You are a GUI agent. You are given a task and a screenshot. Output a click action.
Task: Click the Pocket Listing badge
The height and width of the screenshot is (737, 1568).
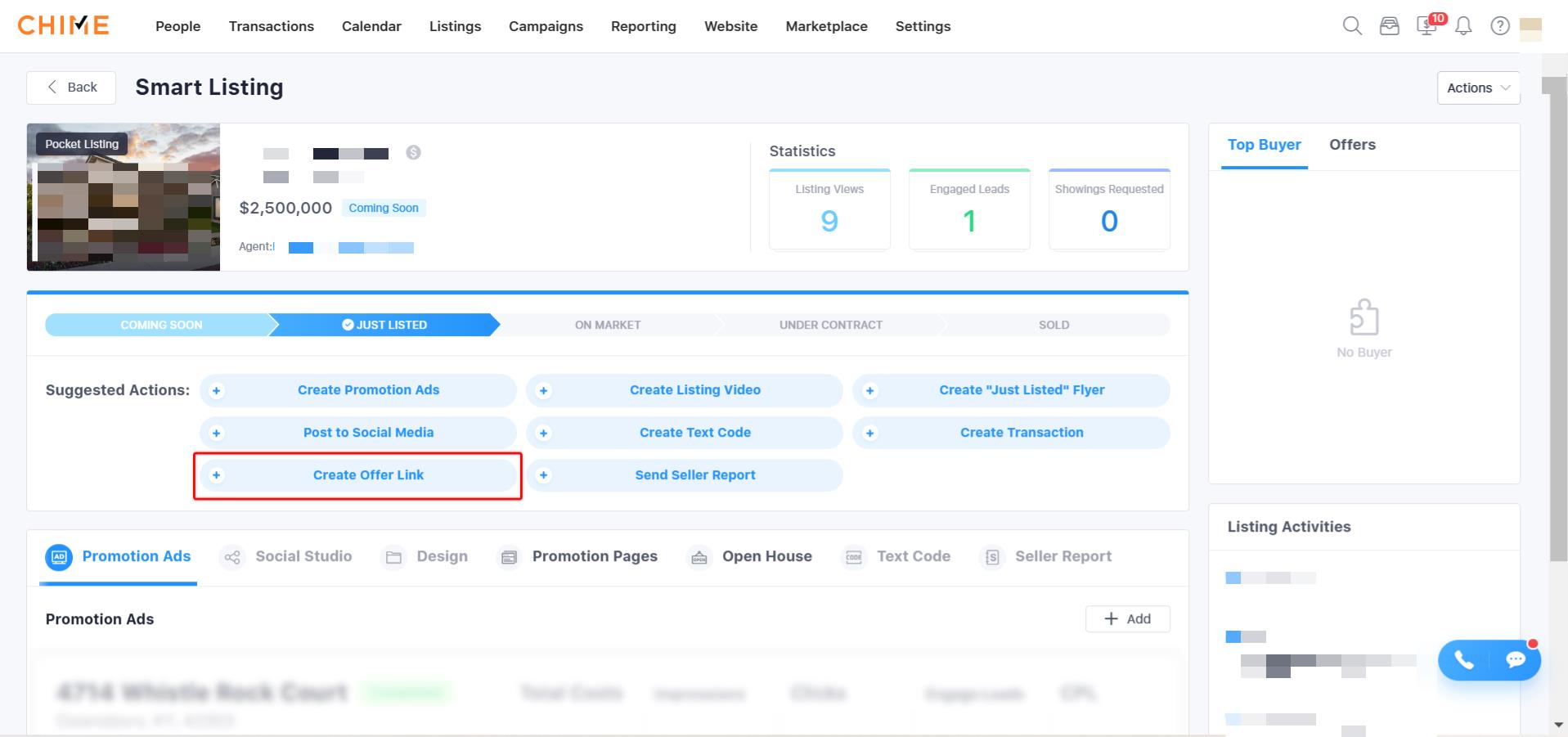[82, 144]
